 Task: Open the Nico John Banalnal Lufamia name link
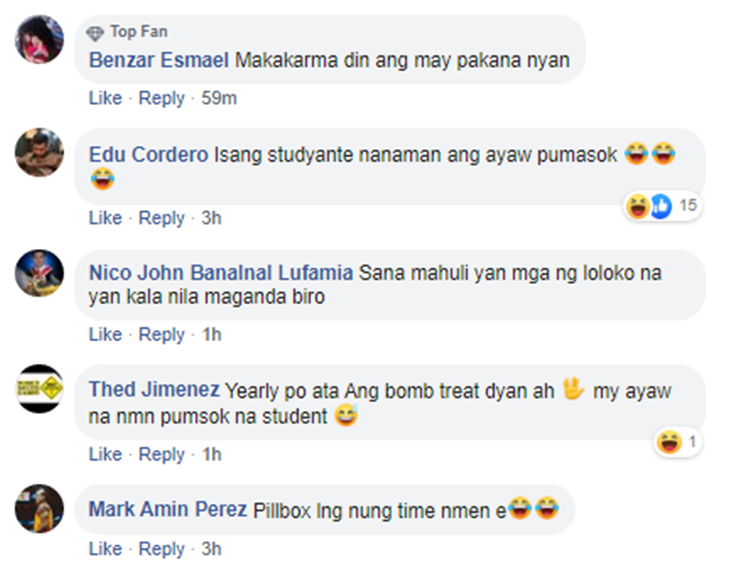[220, 272]
